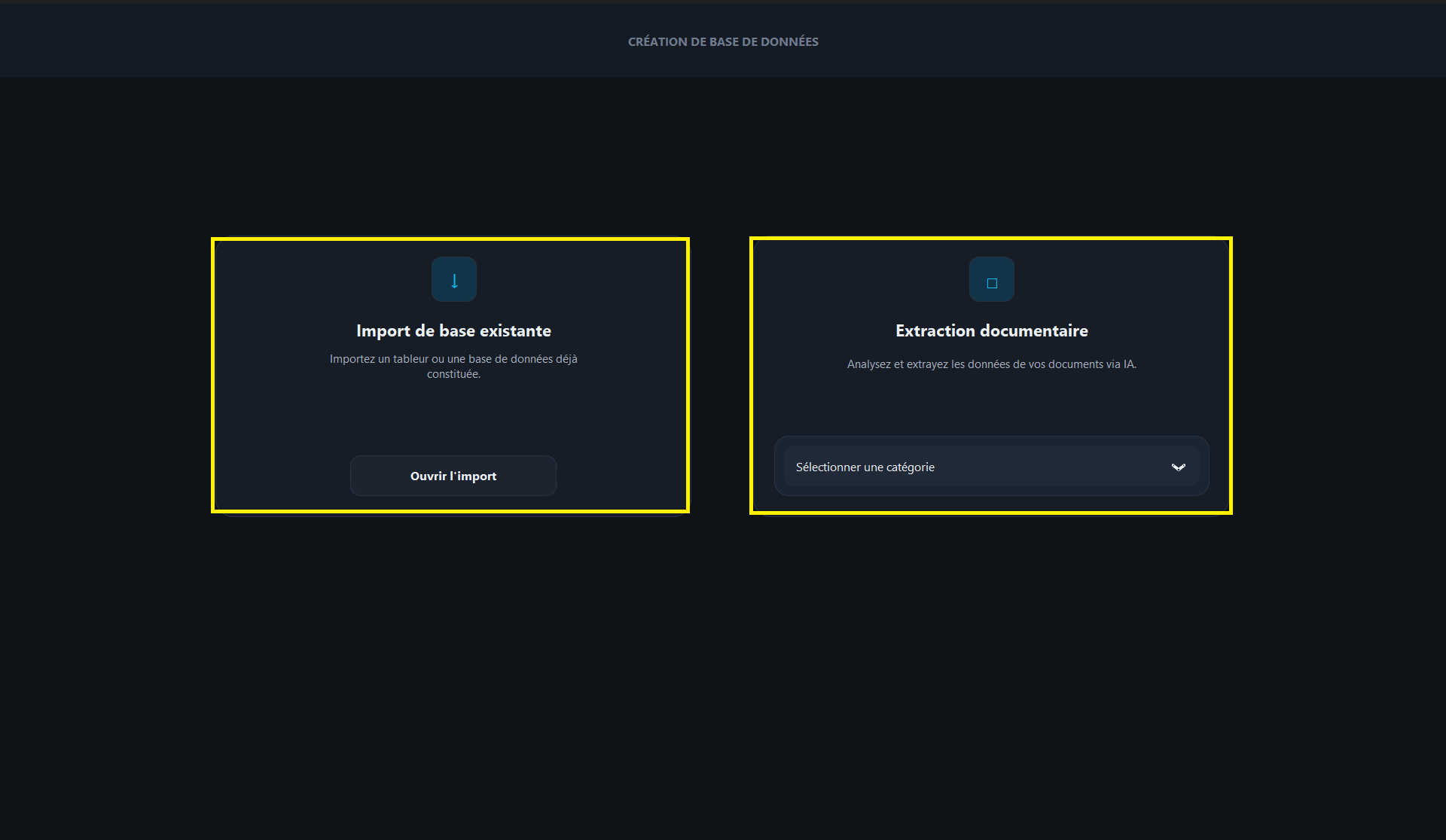1446x840 pixels.
Task: Click the chevron arrow of category dropdown
Action: (x=1179, y=467)
